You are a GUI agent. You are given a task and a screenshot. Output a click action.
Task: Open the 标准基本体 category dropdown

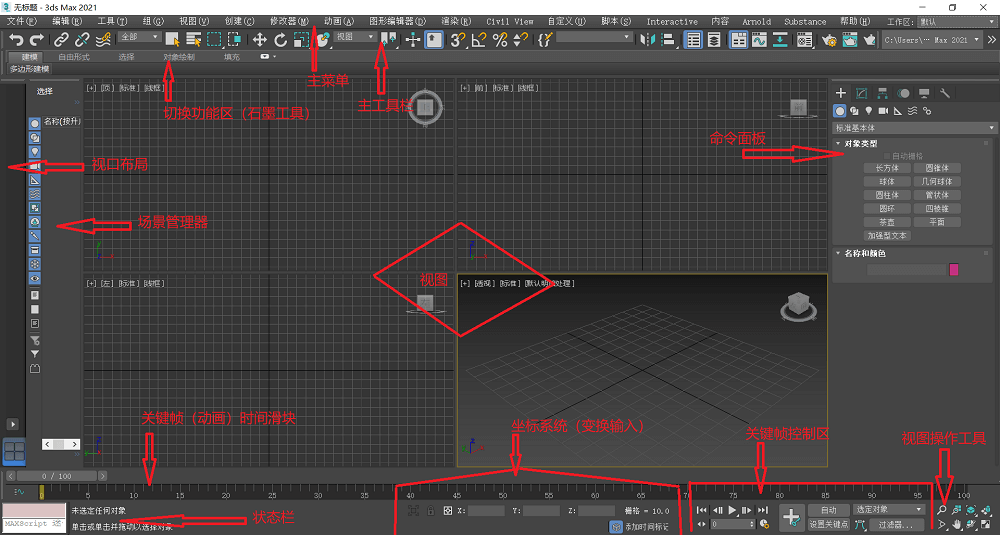(x=915, y=128)
